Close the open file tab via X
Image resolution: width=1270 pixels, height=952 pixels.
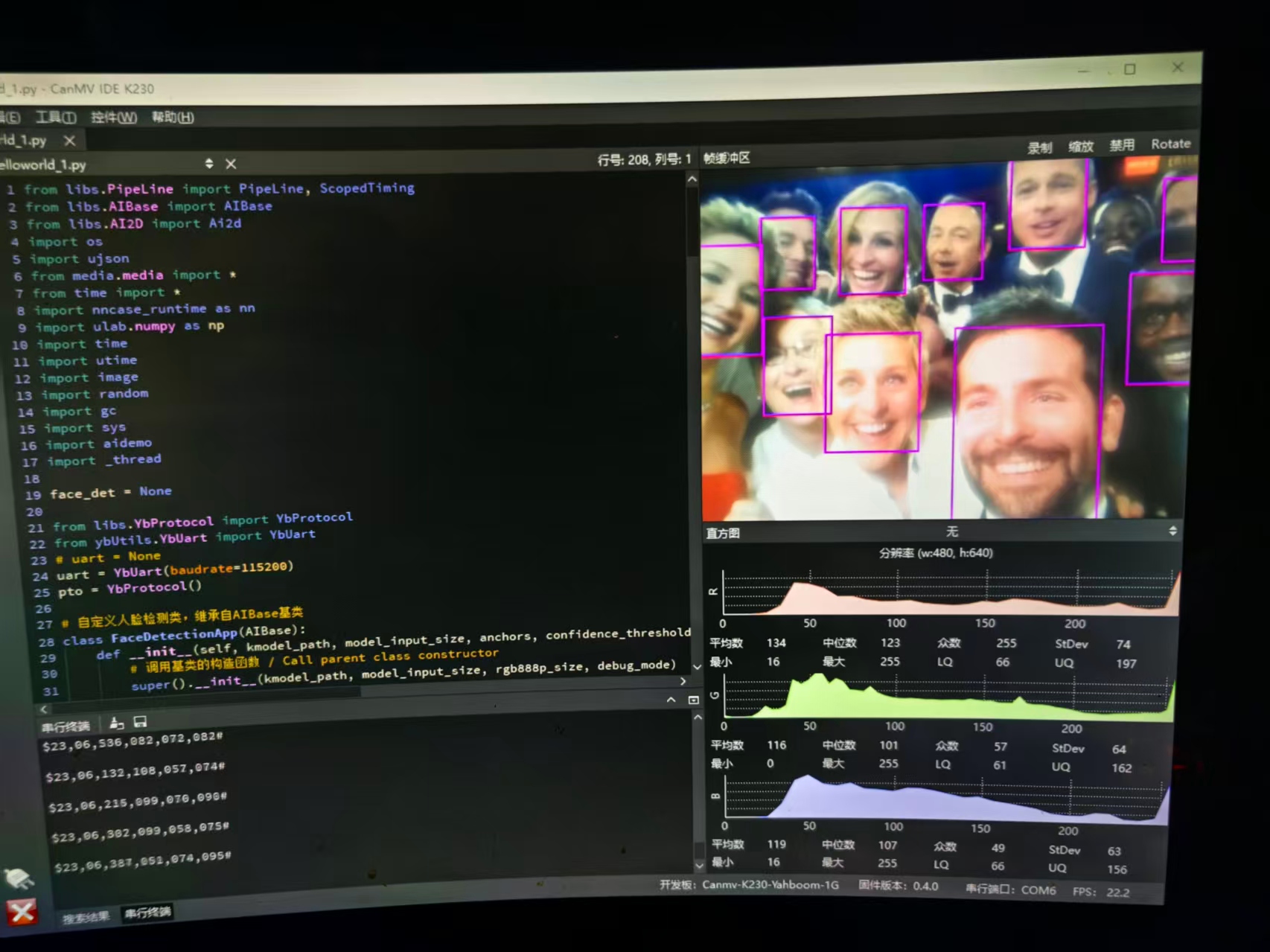[x=69, y=140]
